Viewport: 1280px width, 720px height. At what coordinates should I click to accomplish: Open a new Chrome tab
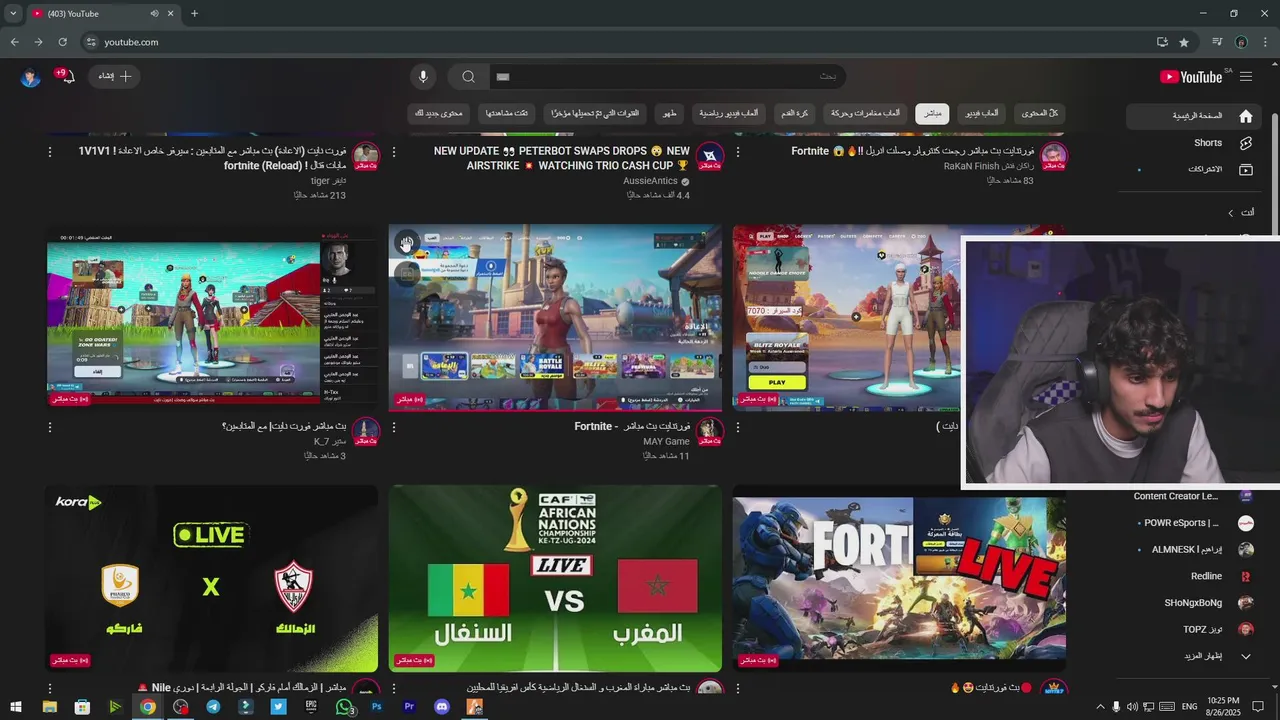[194, 14]
